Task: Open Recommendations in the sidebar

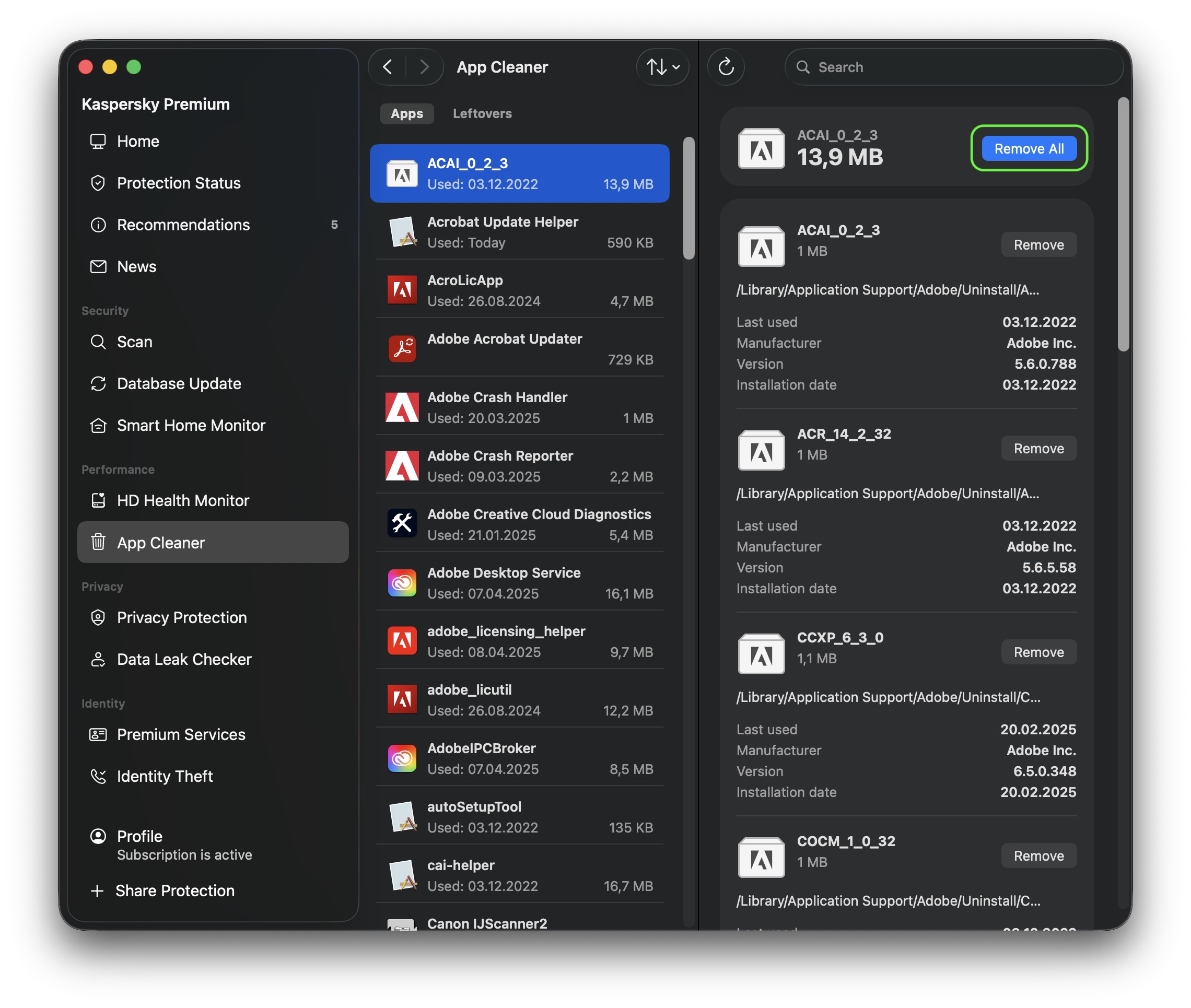Action: click(x=213, y=225)
